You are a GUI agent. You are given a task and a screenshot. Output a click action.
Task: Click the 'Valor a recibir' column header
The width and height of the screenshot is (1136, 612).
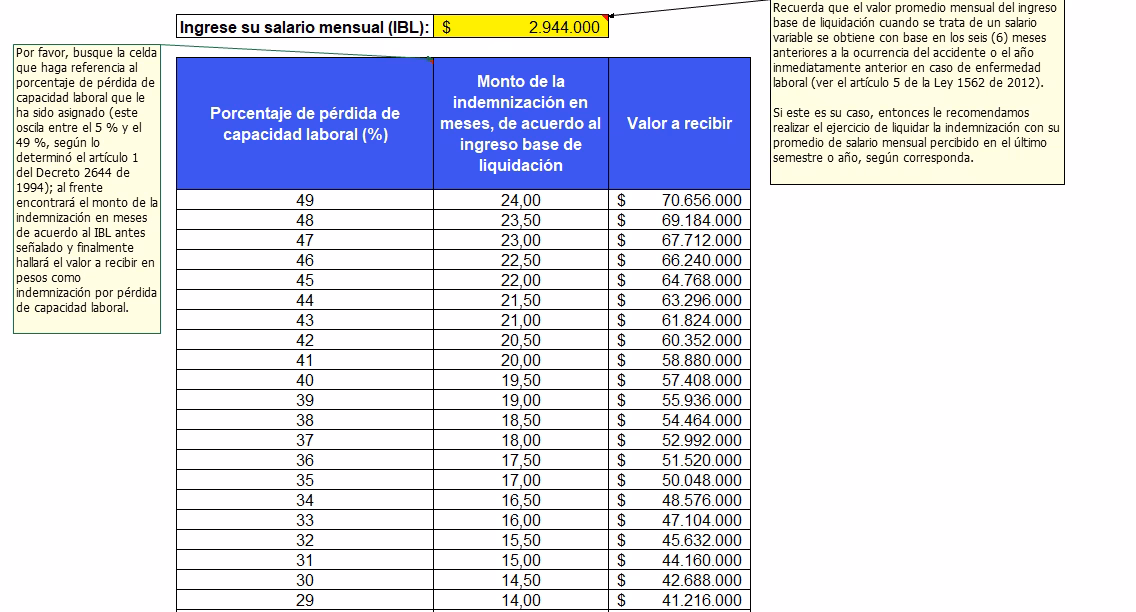(679, 124)
